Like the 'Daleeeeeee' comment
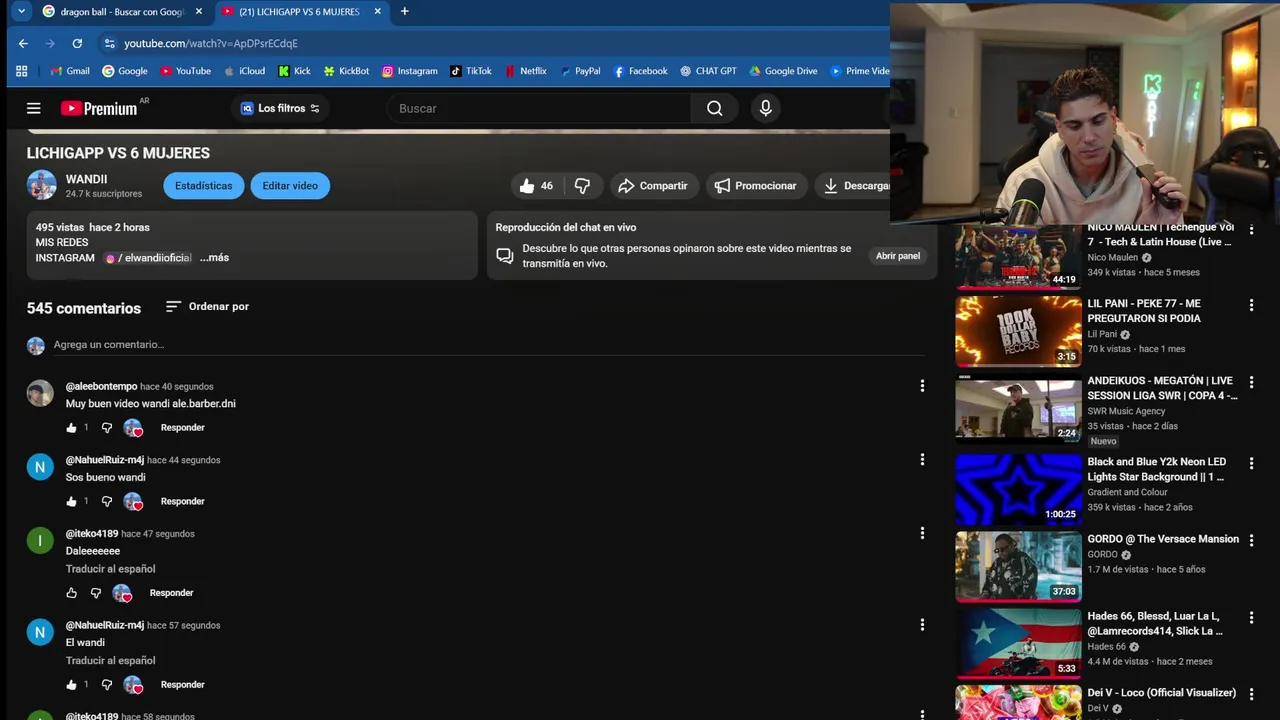Image resolution: width=1280 pixels, height=720 pixels. 71,593
